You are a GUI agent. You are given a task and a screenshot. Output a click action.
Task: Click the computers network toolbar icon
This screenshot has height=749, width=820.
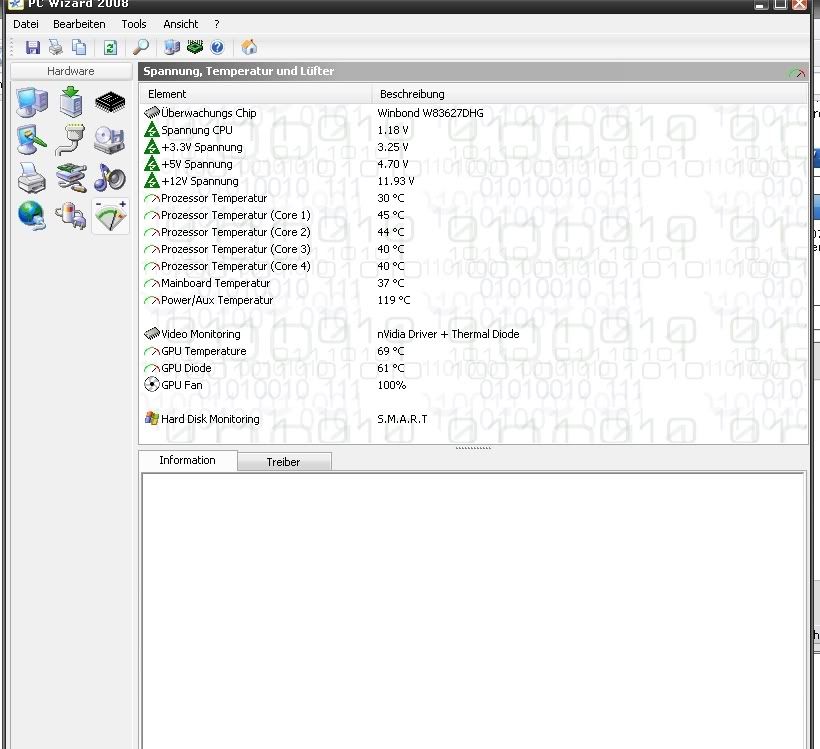(x=172, y=48)
